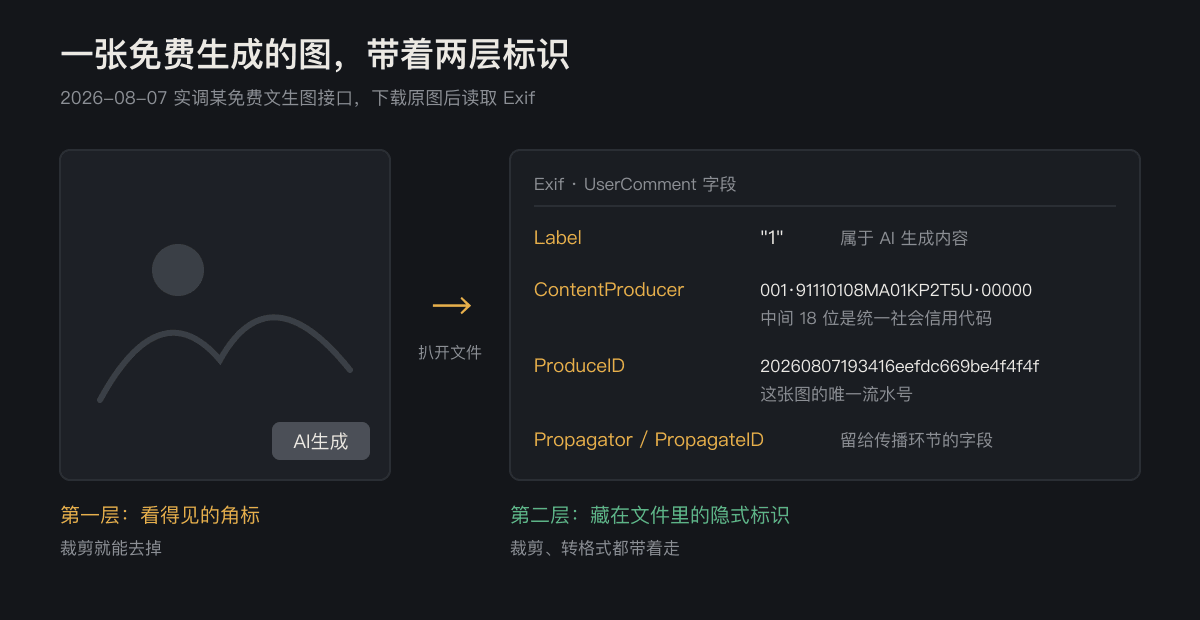Click the 属于 AI 生成内容 description
Image resolution: width=1200 pixels, height=620 pixels.
[904, 238]
